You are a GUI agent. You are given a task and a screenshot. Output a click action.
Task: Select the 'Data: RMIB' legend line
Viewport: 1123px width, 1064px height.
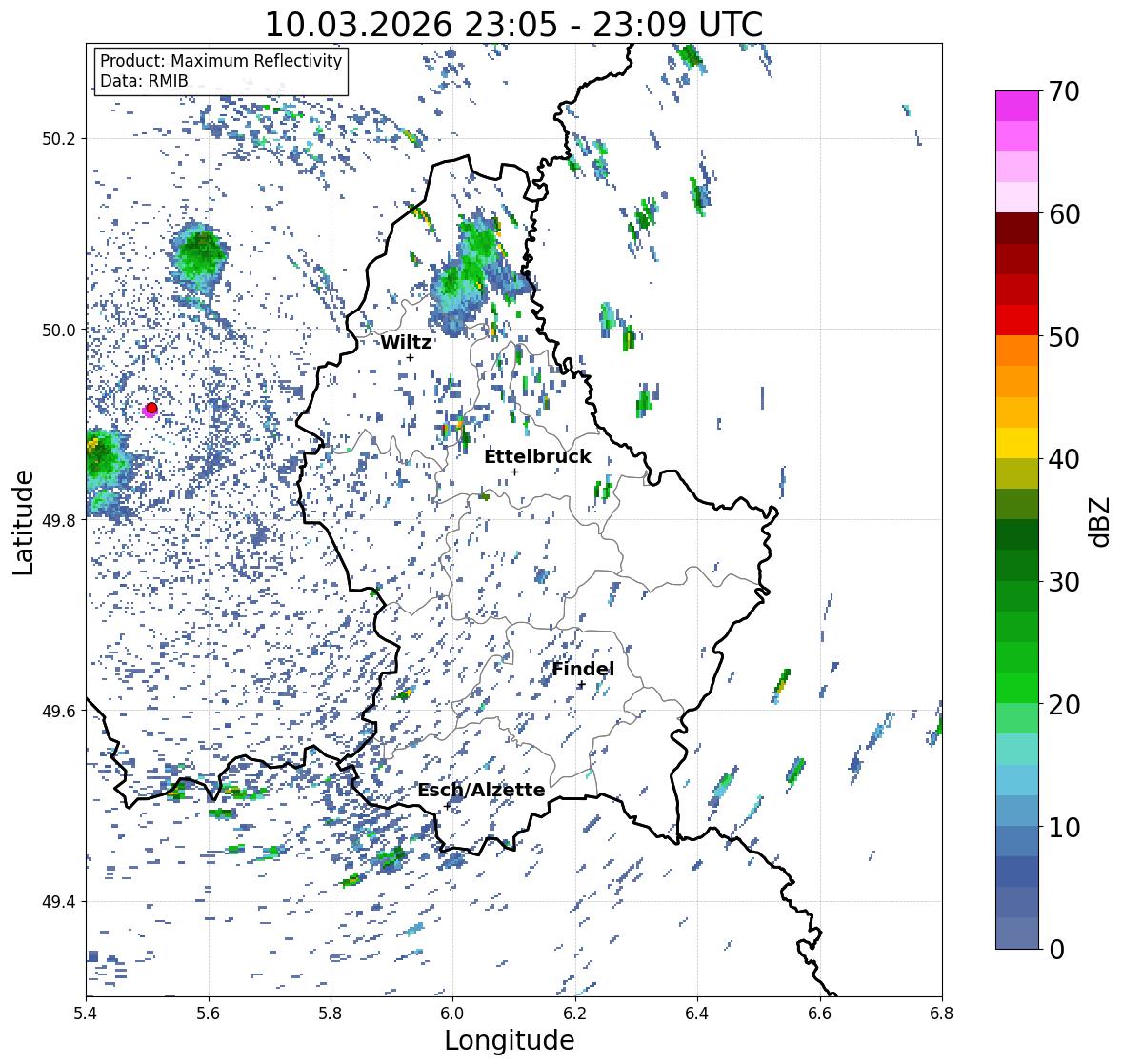(144, 81)
